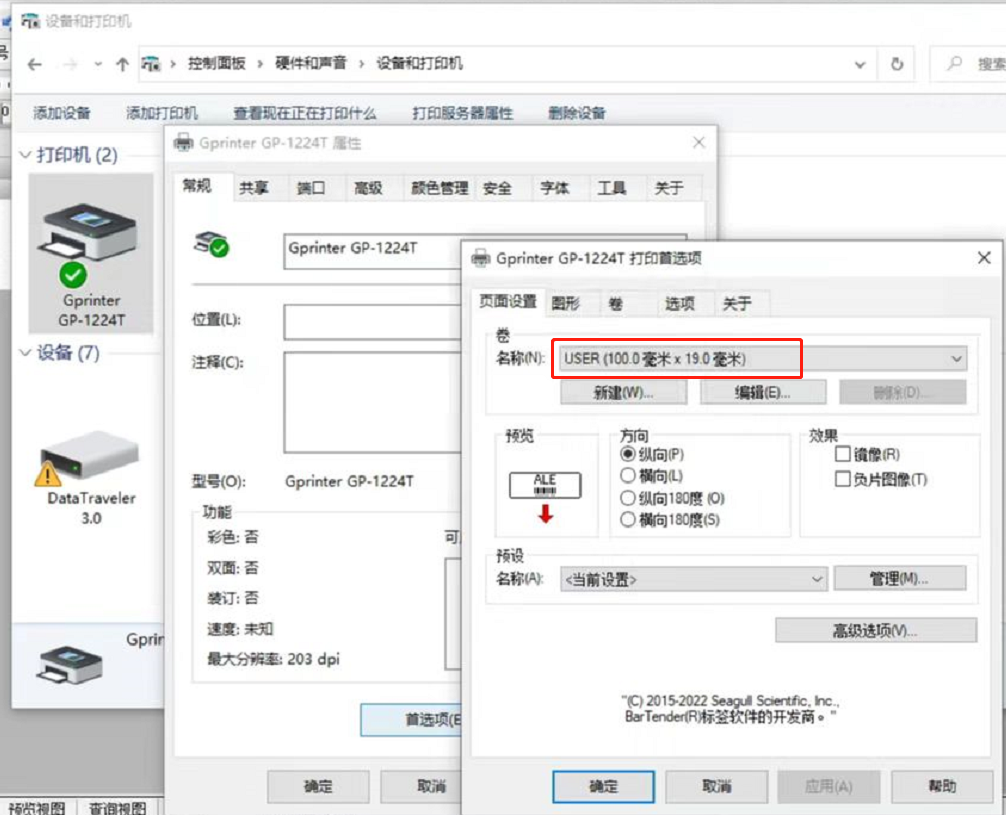The width and height of the screenshot is (1006, 815).
Task: Click 取消 in the properties dialog
Action: [421, 786]
